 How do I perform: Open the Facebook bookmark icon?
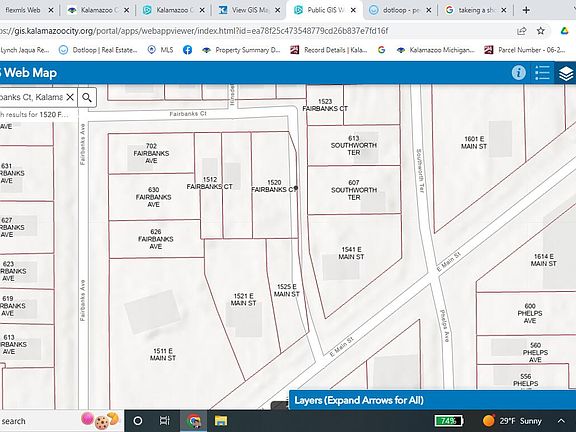[187, 50]
